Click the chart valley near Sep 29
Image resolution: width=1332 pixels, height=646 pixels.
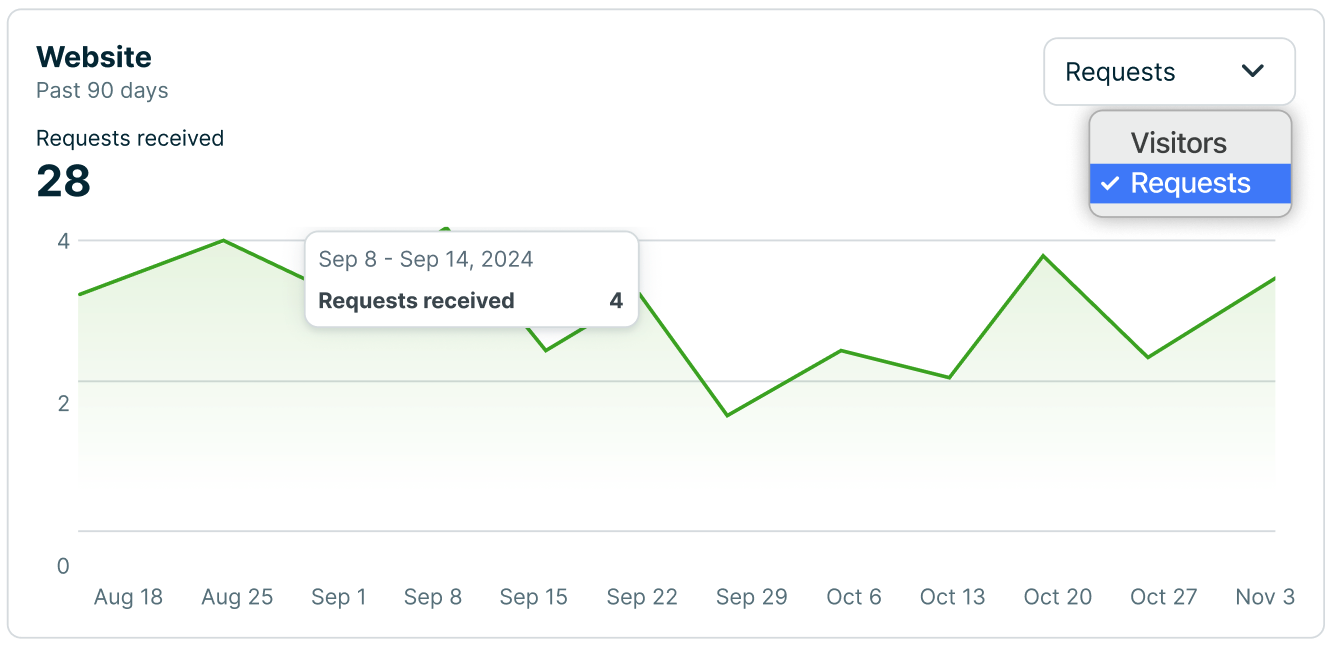(728, 414)
